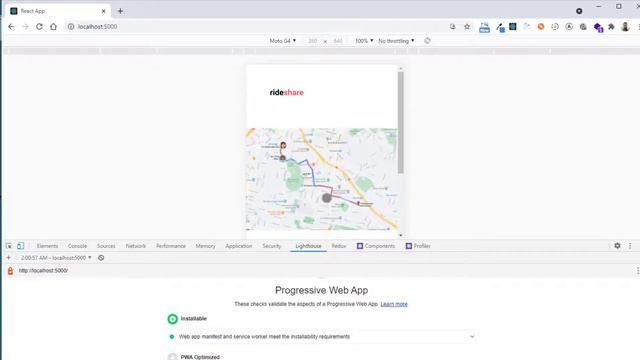Switch to the Performance tab

tap(171, 246)
